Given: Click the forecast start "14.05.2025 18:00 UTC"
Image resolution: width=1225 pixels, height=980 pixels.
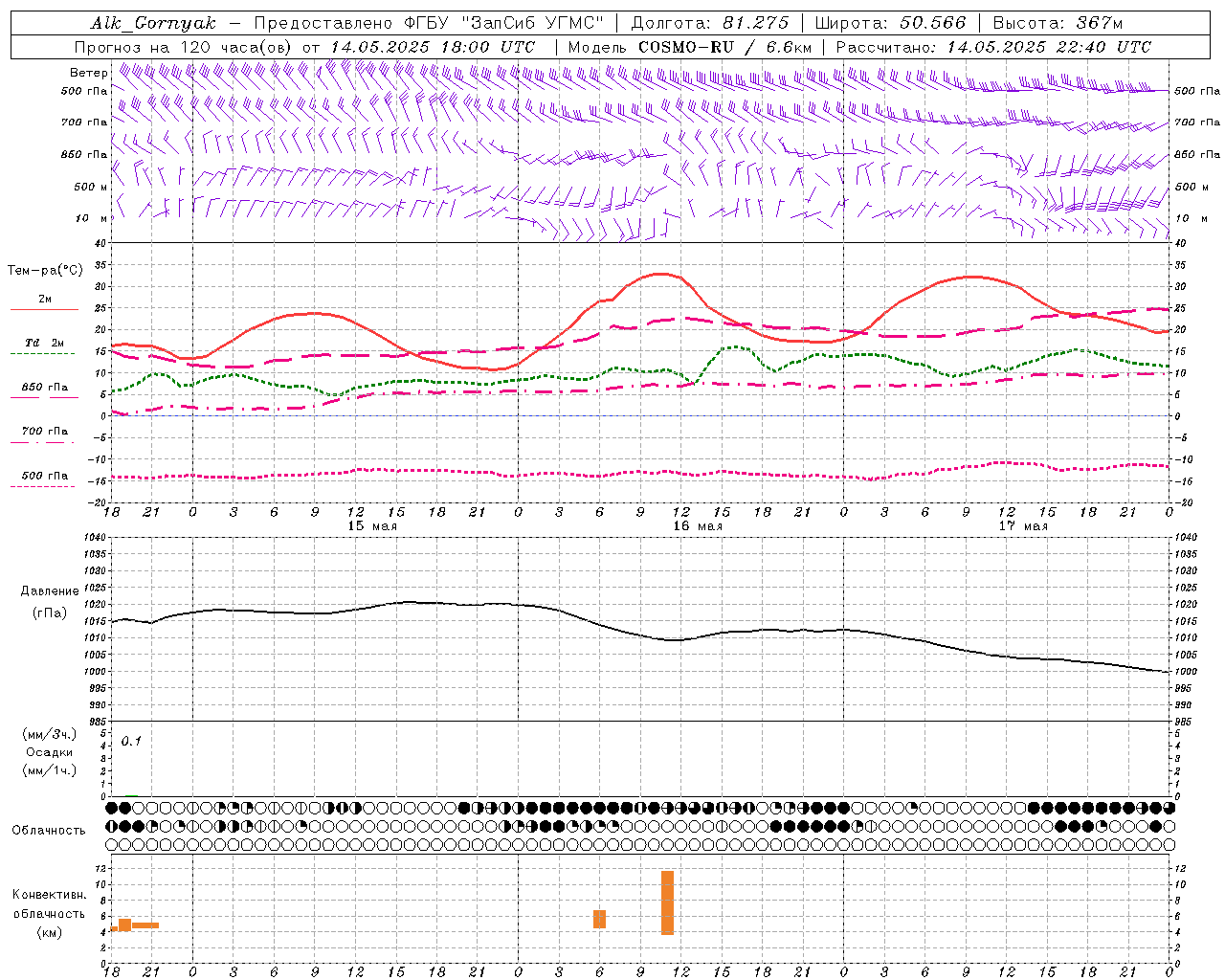Looking at the screenshot, I should (433, 47).
